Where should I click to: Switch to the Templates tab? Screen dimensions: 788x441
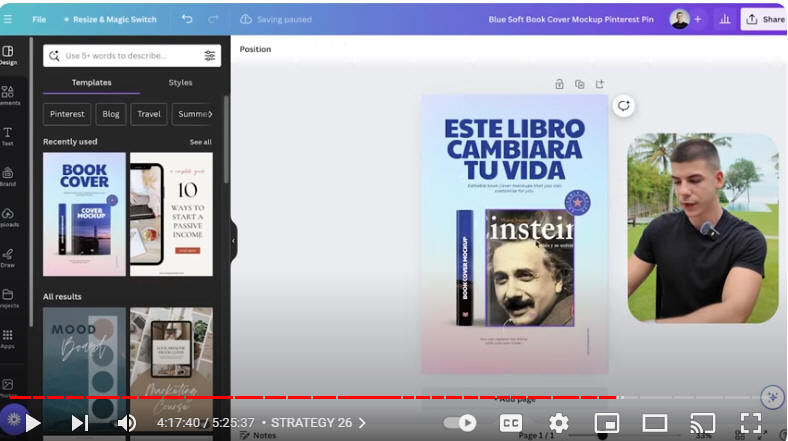pos(91,82)
